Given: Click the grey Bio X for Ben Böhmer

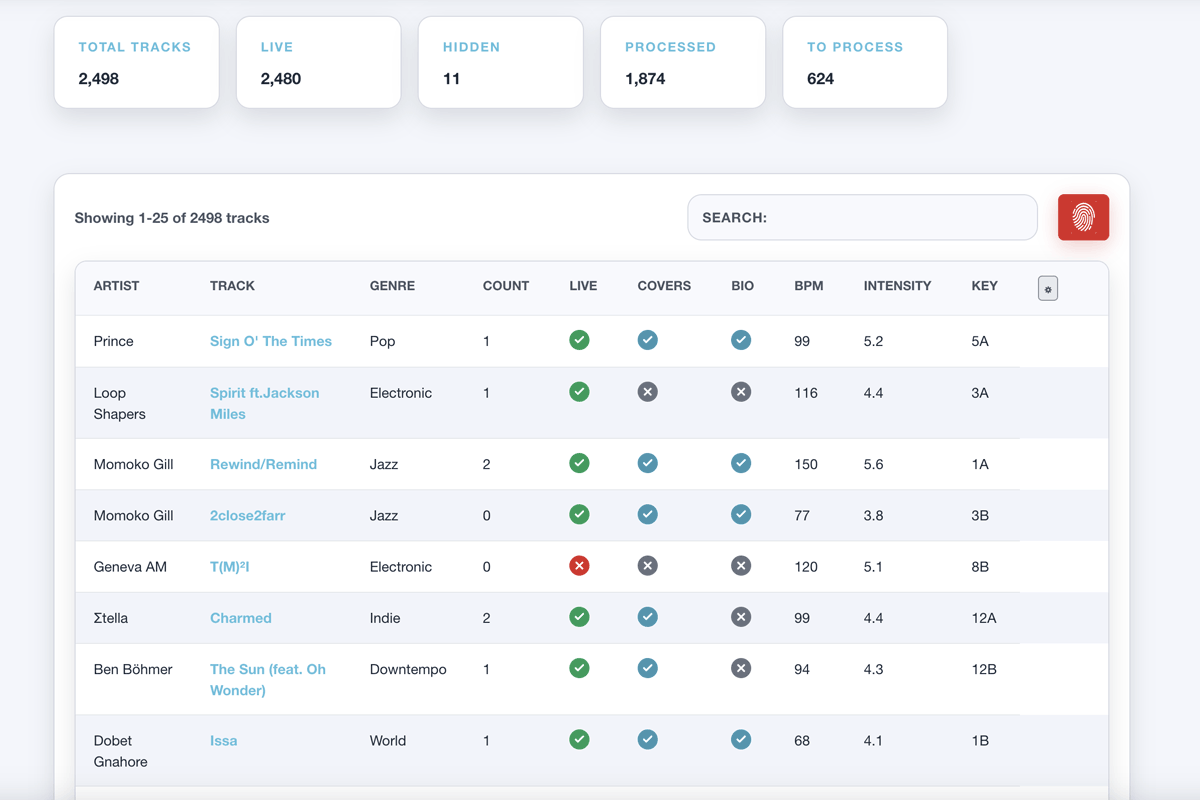Looking at the screenshot, I should [x=741, y=668].
